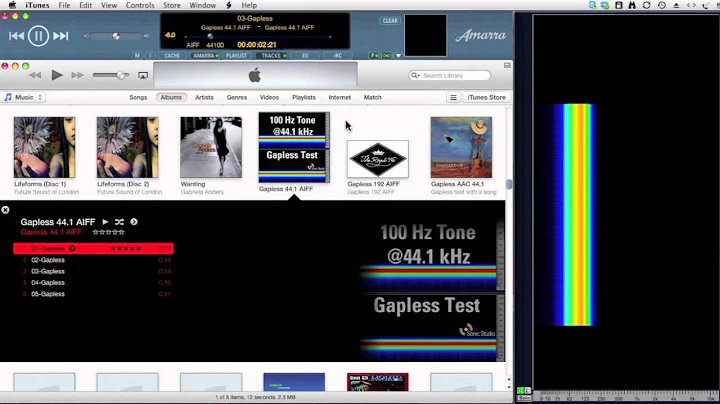This screenshot has height=404, width=720.
Task: Open View menu
Action: pos(109,5)
